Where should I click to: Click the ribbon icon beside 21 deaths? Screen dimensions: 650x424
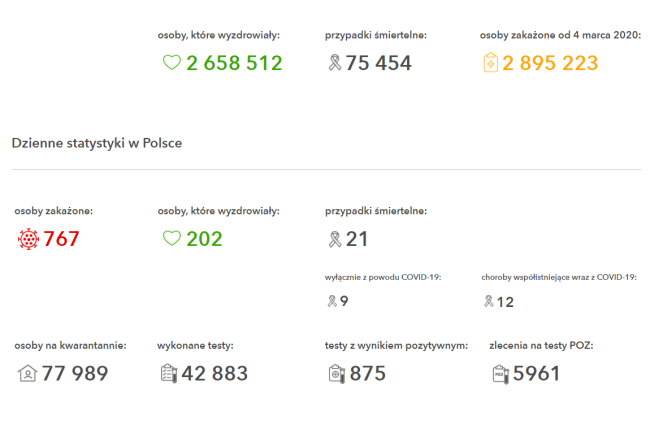[x=334, y=239]
